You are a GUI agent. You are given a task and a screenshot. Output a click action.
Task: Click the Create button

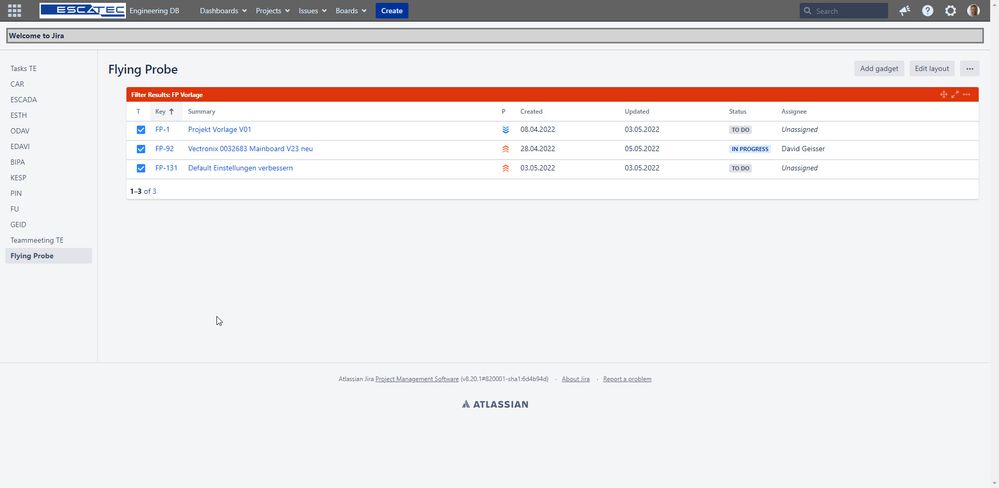(x=392, y=11)
